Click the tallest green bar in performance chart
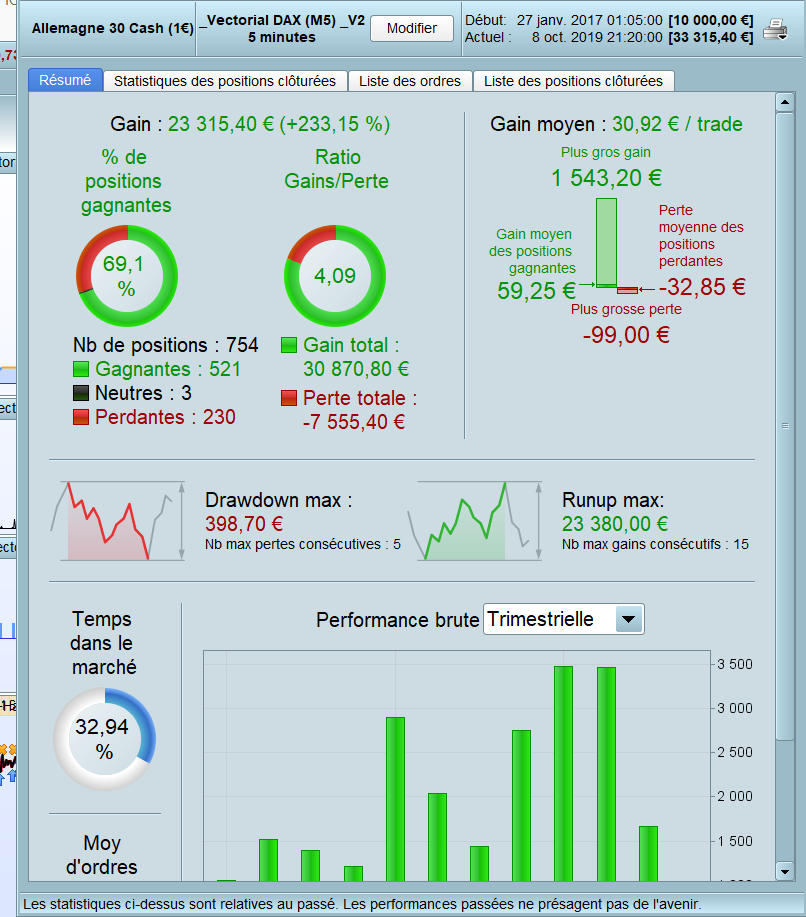The width and height of the screenshot is (806, 917). click(x=563, y=774)
